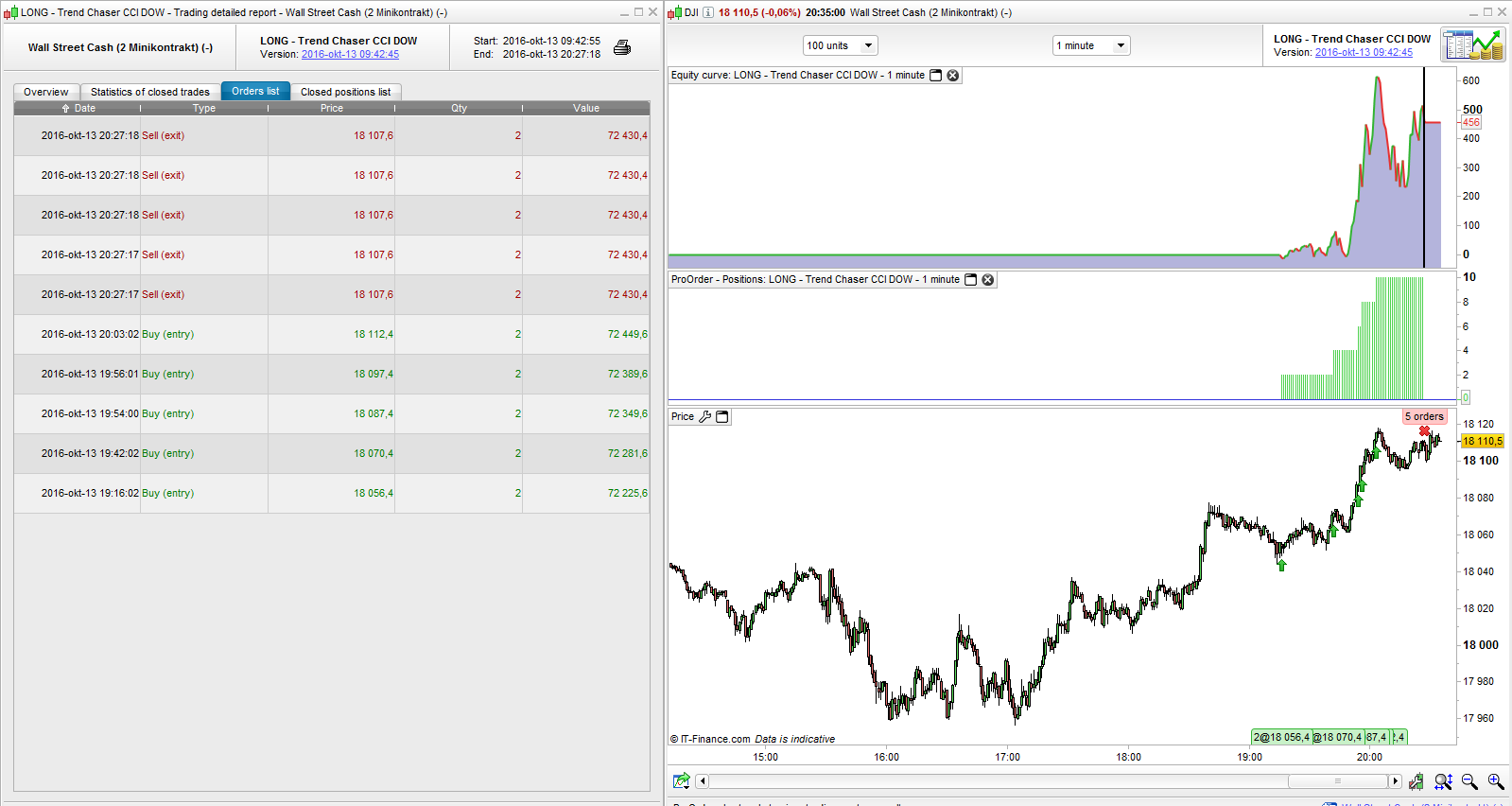
Task: Select the 19:56:01 Buy (entry) order
Action: (332, 375)
